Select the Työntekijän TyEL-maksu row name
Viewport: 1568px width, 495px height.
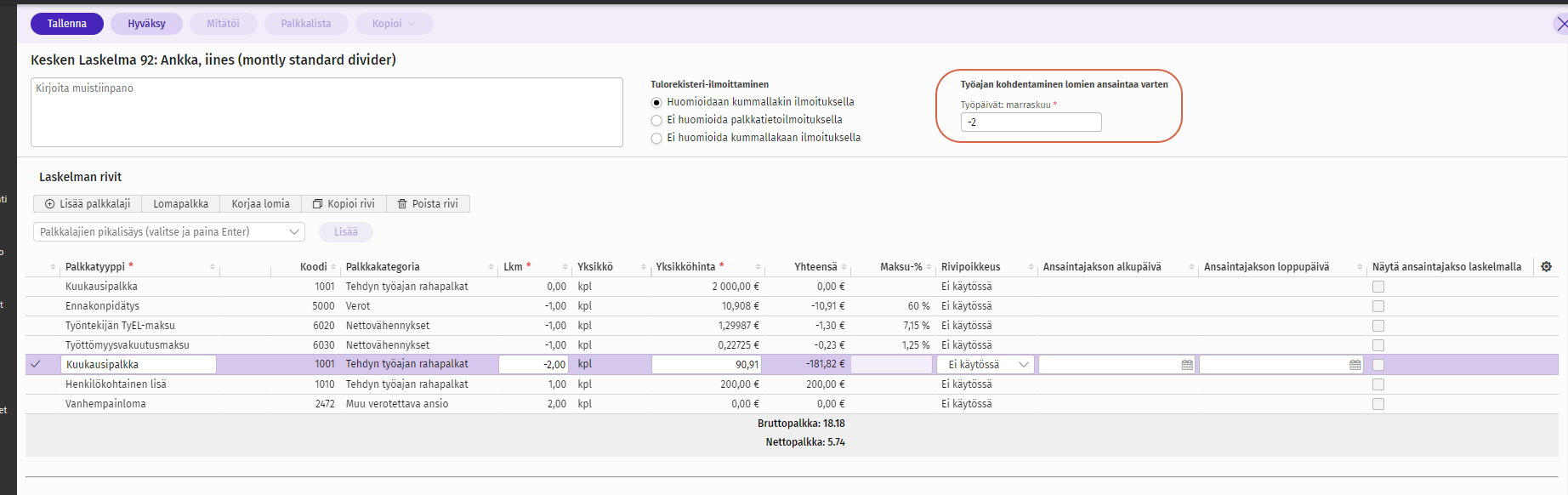pos(120,326)
